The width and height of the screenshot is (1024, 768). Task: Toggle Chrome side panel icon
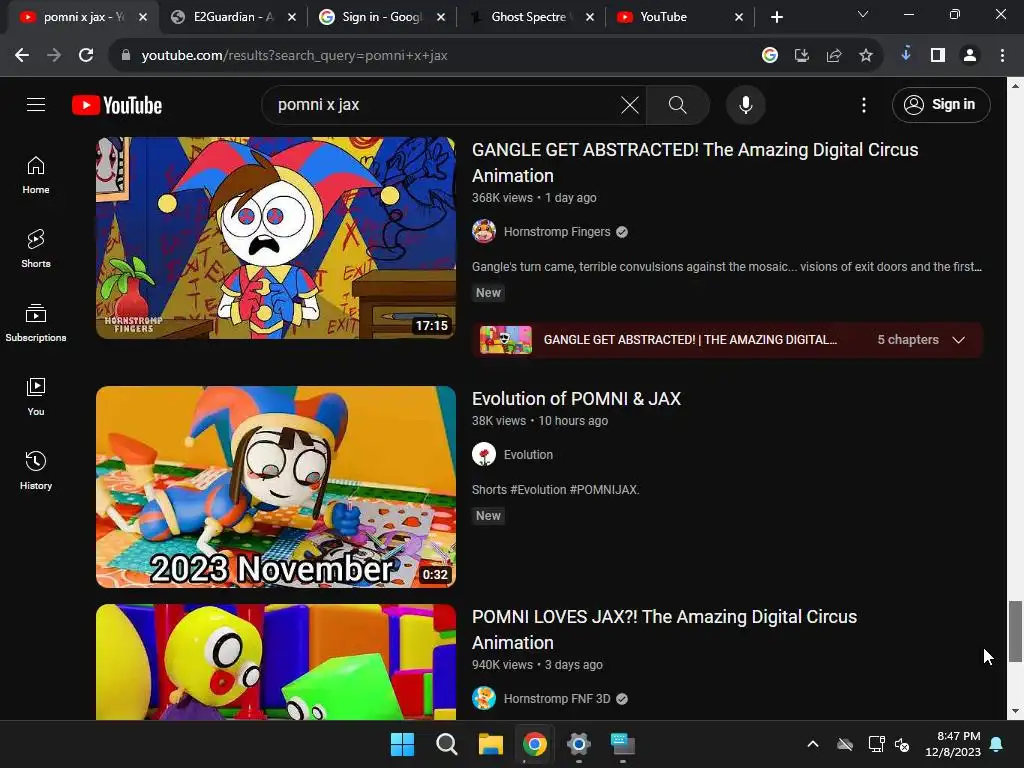click(x=938, y=56)
